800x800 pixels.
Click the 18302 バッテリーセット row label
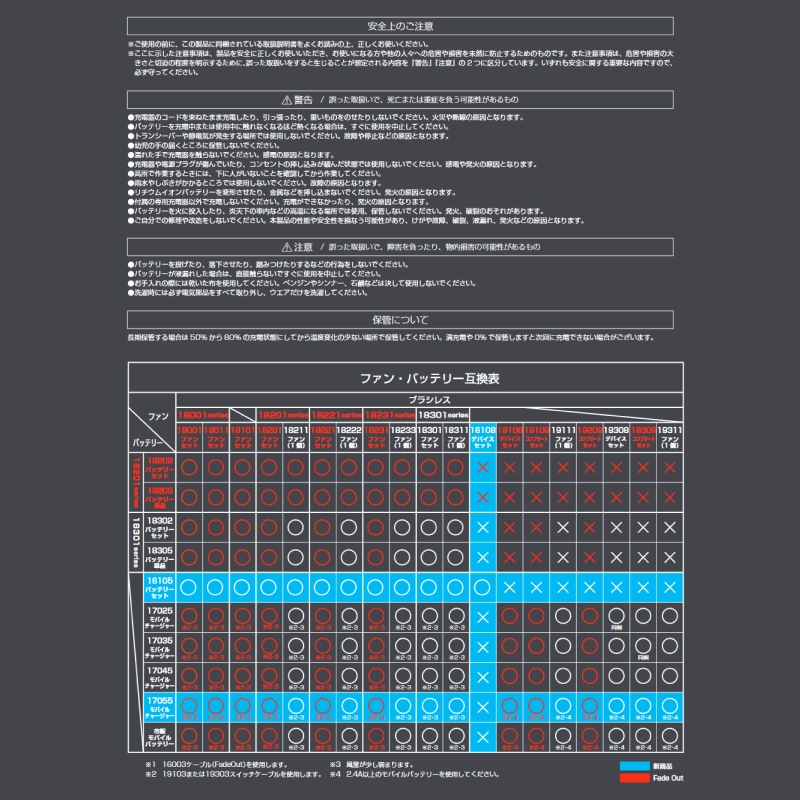point(160,528)
